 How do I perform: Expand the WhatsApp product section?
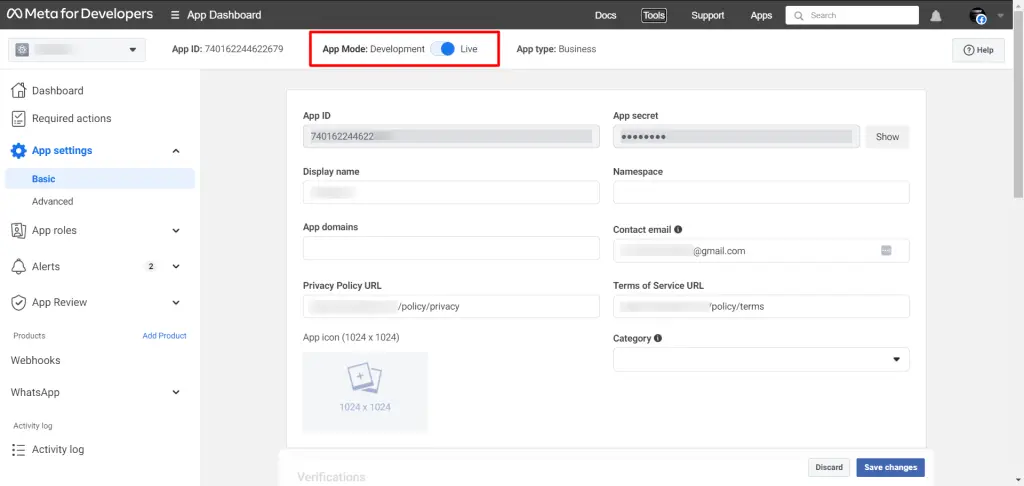[x=176, y=393]
